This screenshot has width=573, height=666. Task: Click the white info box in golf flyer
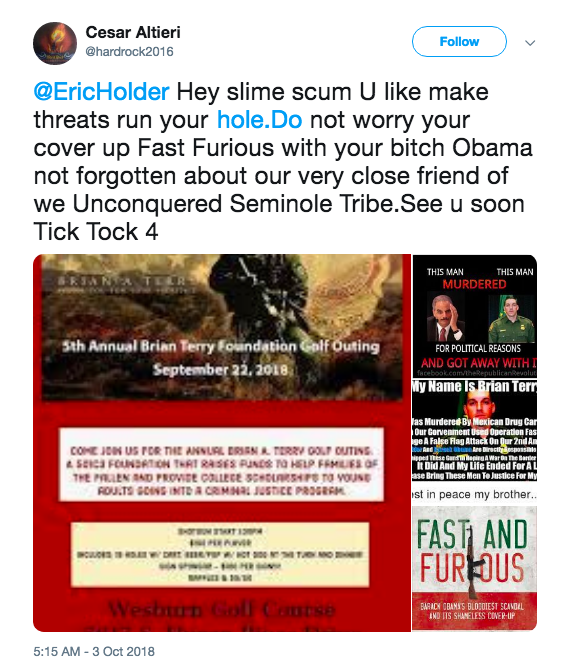click(x=222, y=464)
